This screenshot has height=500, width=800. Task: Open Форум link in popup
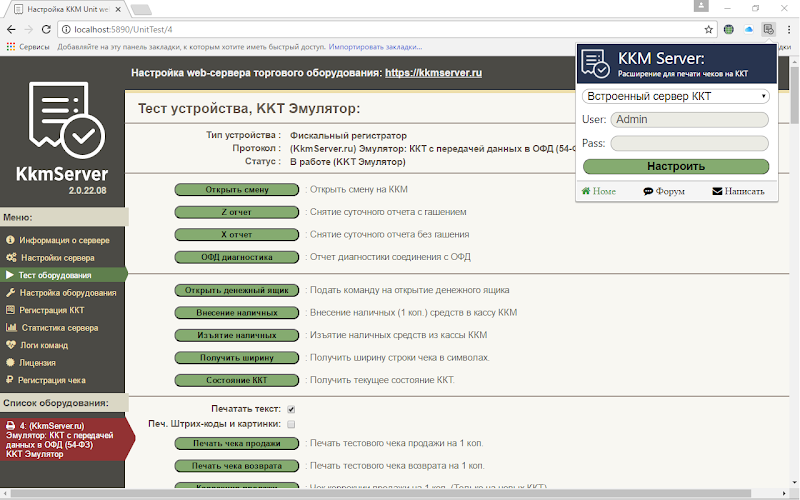click(x=664, y=191)
